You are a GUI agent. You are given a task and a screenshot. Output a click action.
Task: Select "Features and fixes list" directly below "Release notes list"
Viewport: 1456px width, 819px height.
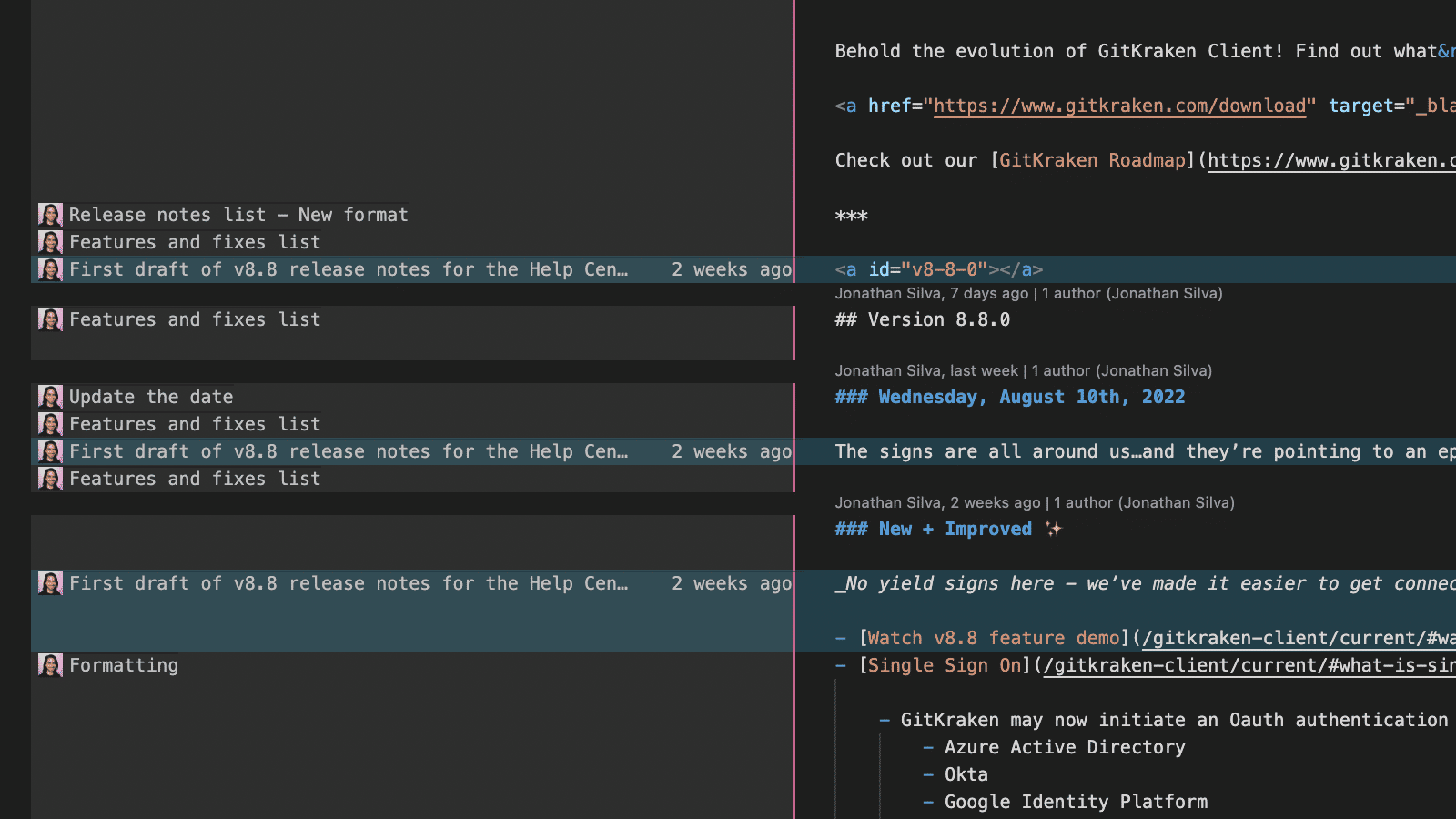(x=195, y=242)
